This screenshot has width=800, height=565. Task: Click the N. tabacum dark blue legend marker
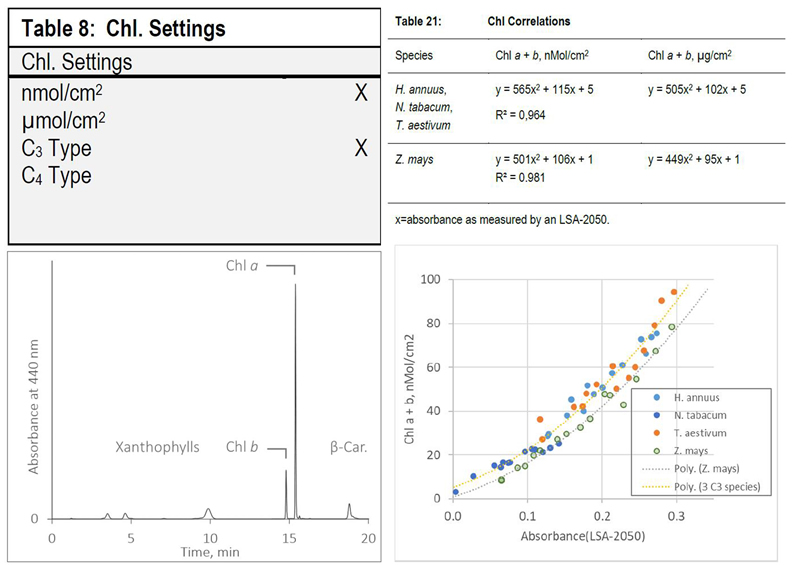tap(658, 415)
